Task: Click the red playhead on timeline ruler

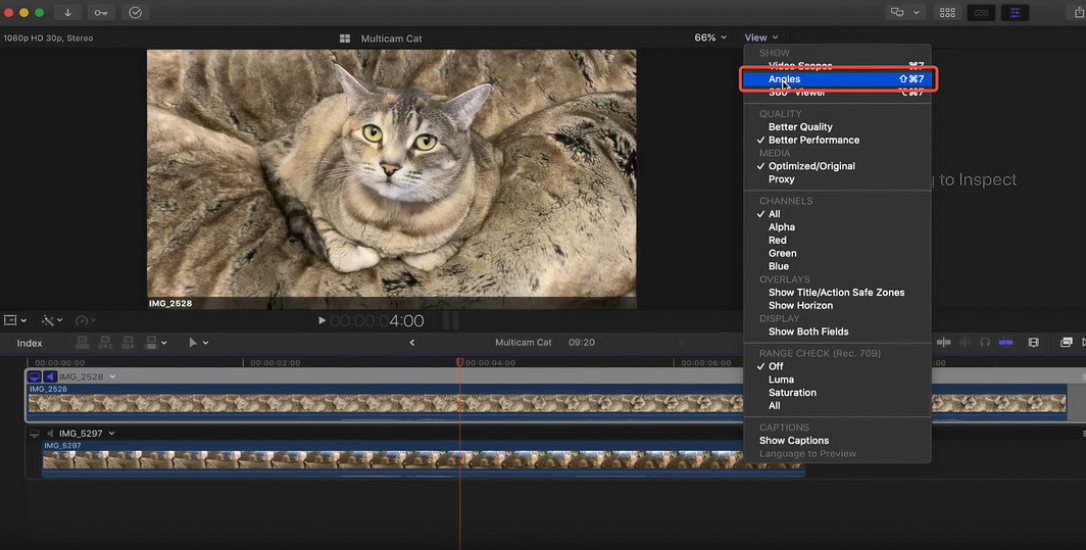Action: (460, 362)
